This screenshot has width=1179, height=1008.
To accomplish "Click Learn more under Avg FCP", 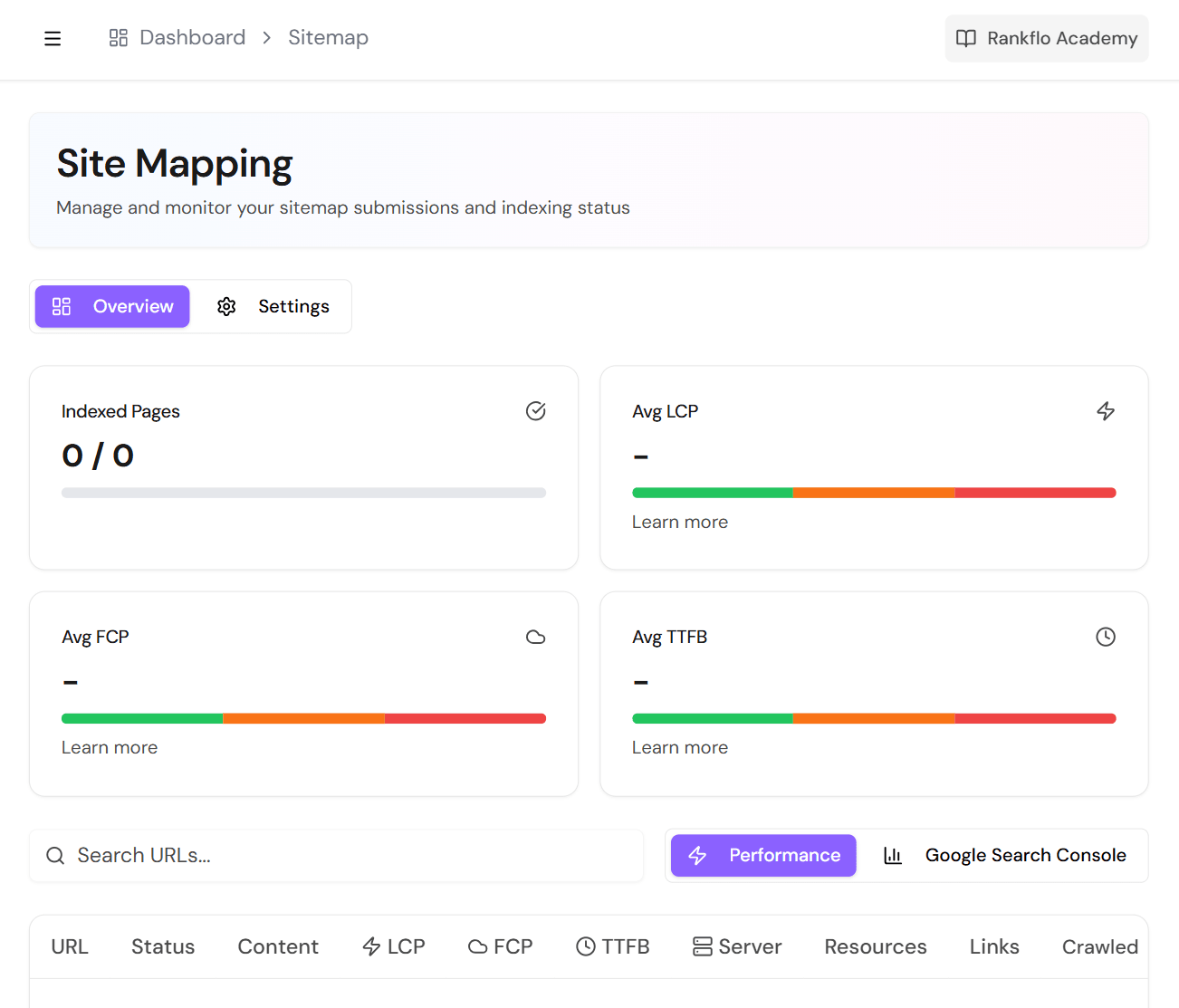I will [x=110, y=746].
